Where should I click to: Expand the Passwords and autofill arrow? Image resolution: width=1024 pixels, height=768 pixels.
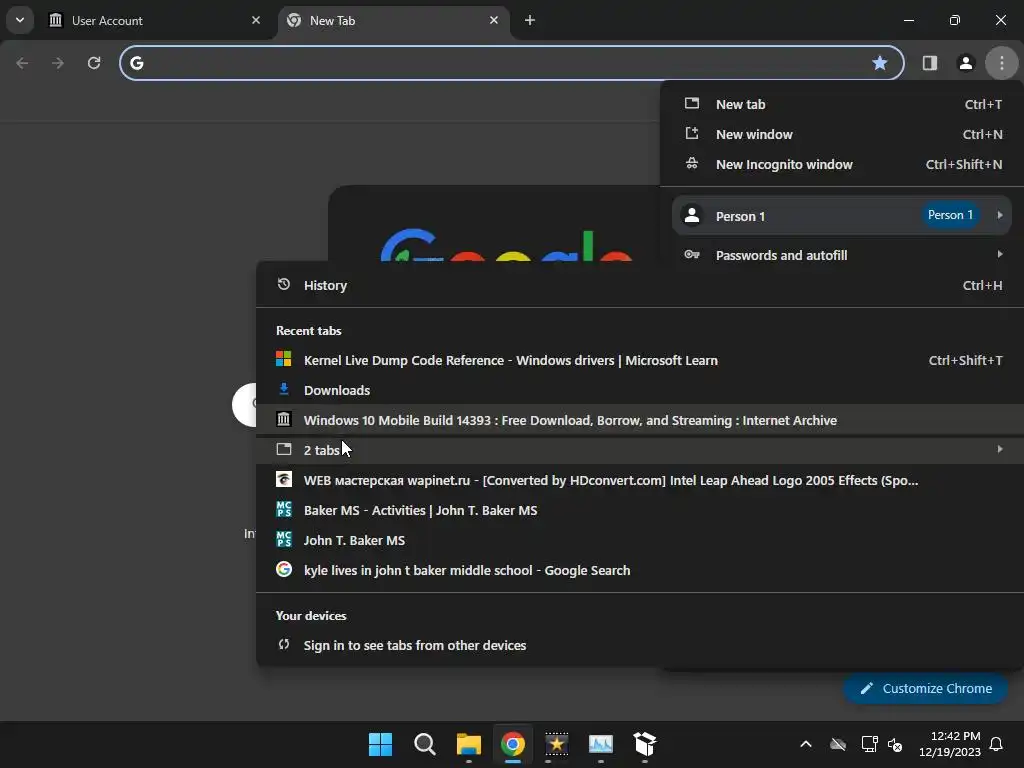pos(1000,254)
